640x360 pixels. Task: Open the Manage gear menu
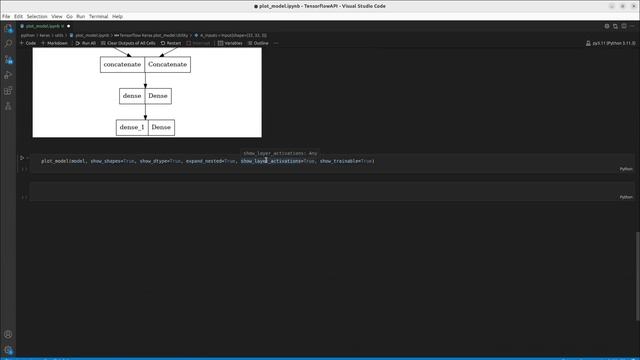[x=8, y=350]
